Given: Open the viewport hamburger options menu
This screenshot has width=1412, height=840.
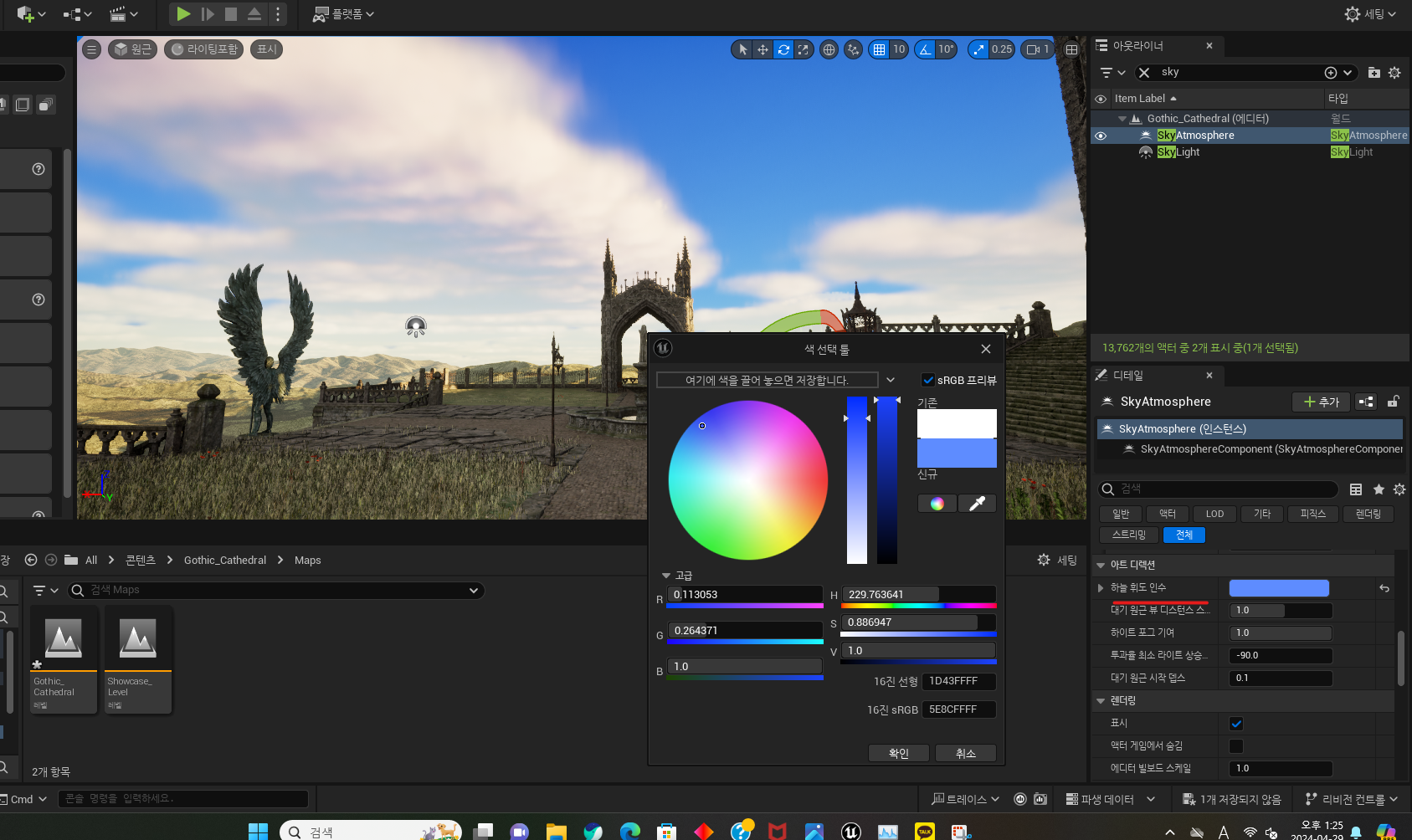Looking at the screenshot, I should [92, 49].
